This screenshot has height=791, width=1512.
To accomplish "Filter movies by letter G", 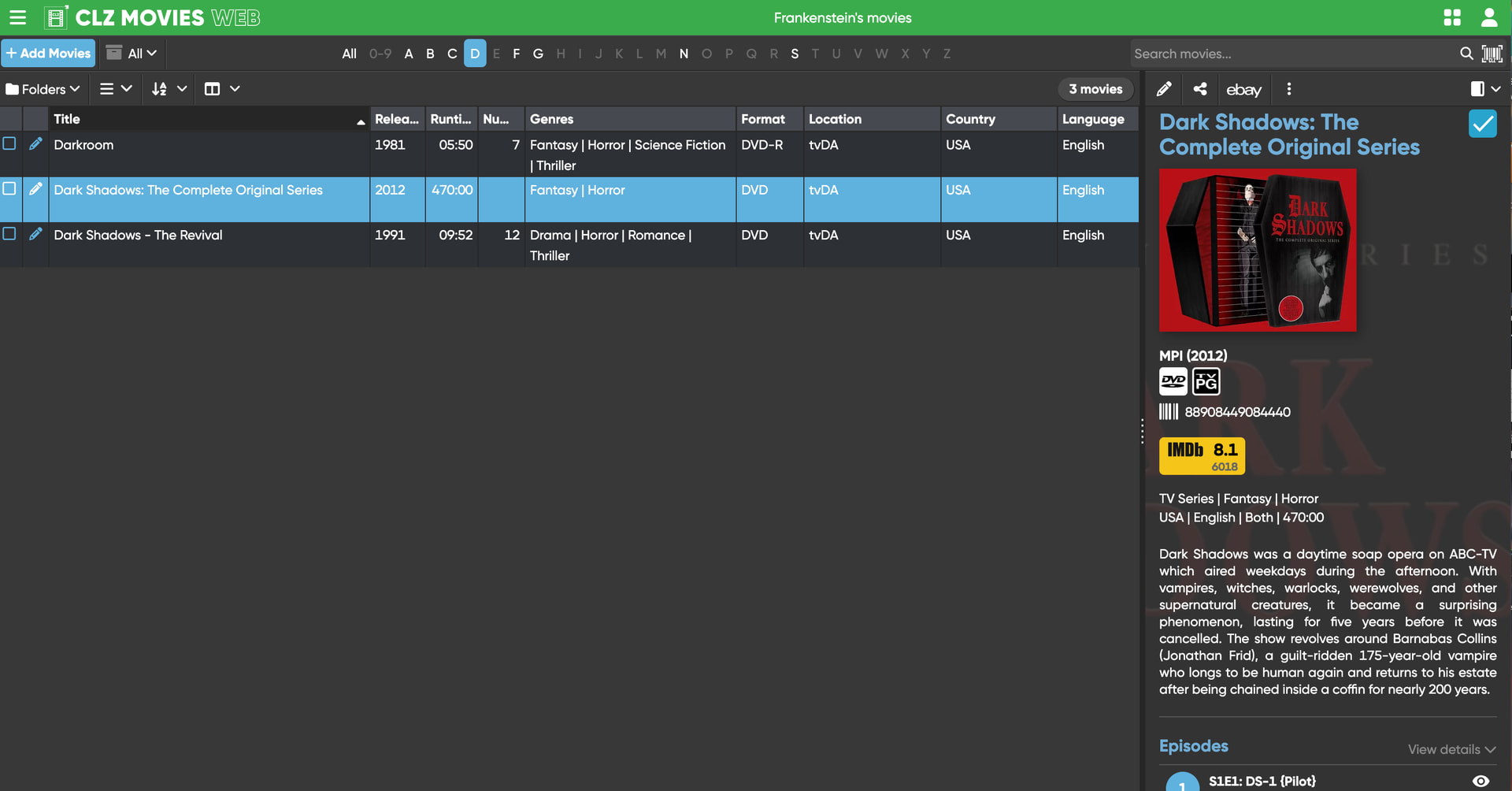I will pos(538,54).
